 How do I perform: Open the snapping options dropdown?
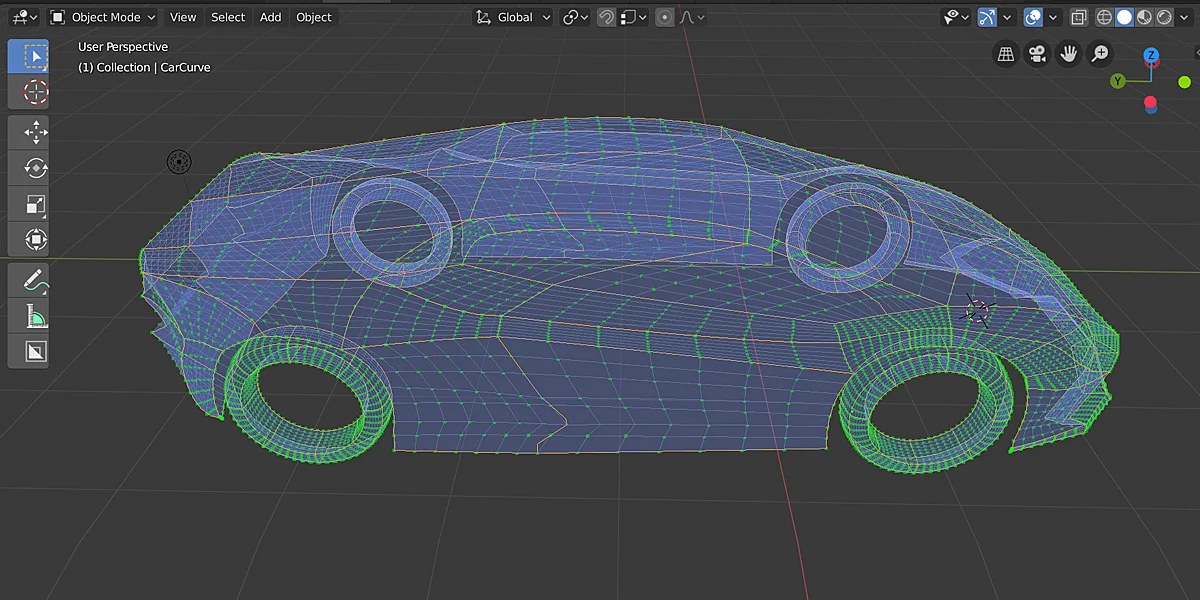point(643,17)
